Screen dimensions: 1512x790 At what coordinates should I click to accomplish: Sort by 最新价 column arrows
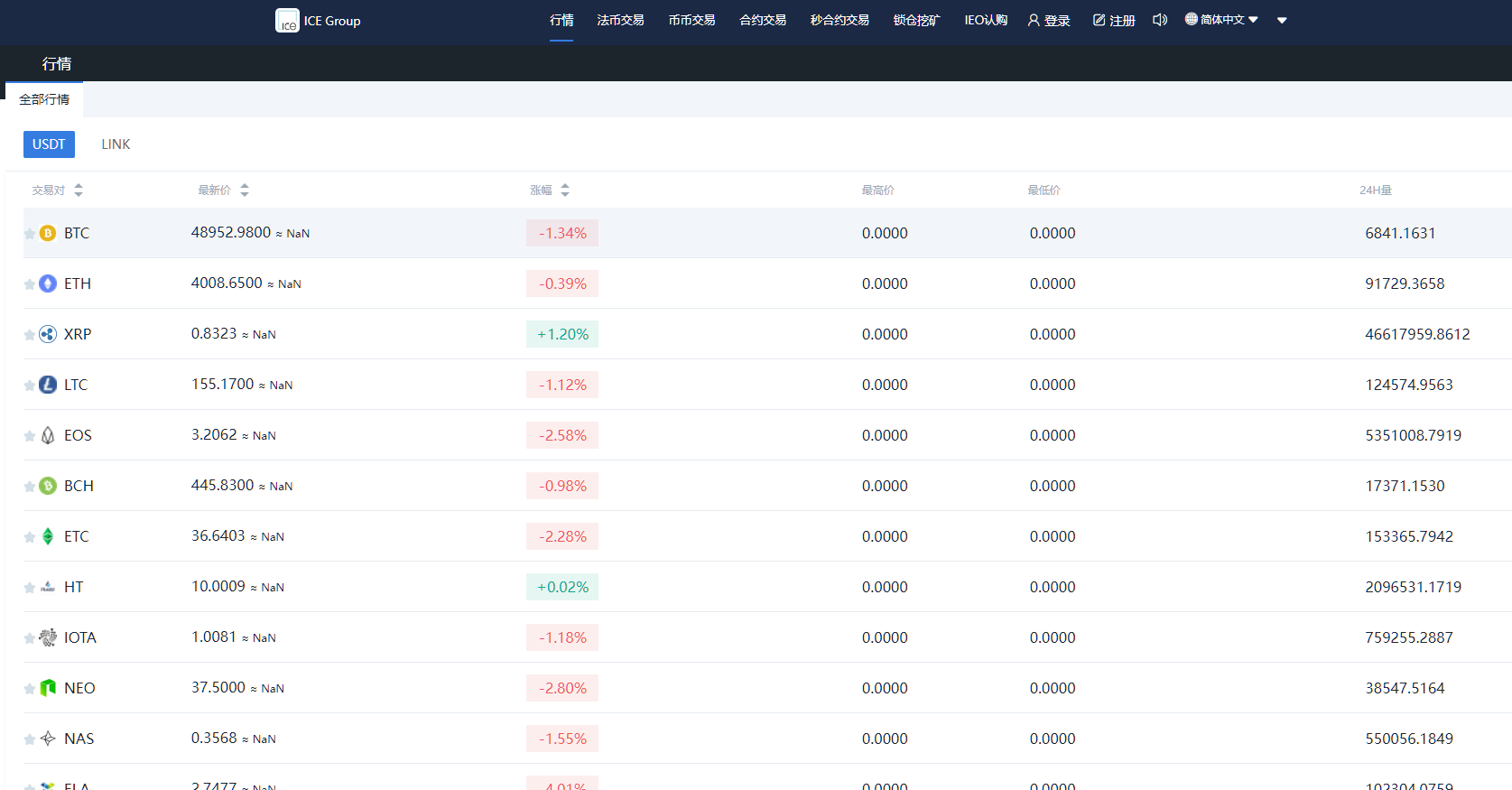pos(245,190)
